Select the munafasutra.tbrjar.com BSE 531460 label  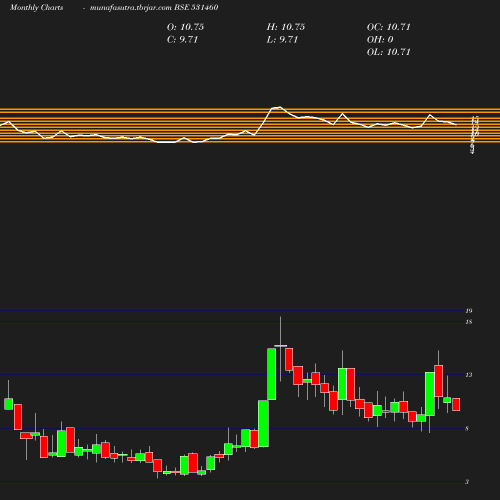click(154, 7)
